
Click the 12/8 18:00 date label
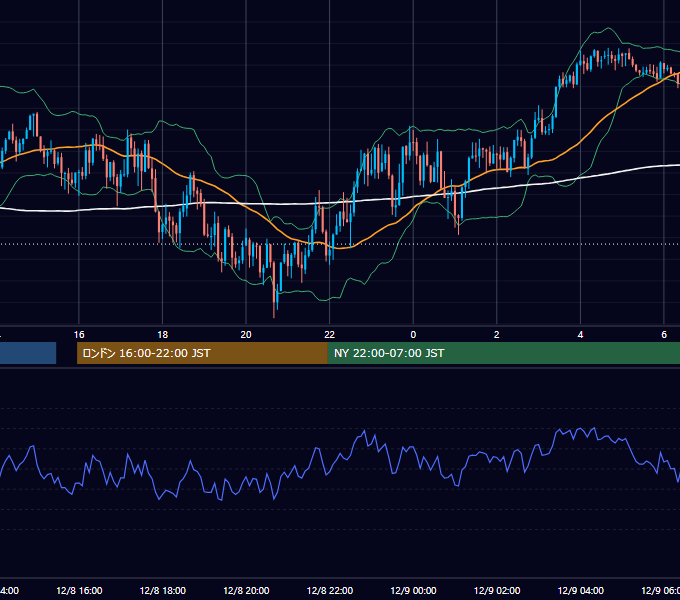point(163,590)
